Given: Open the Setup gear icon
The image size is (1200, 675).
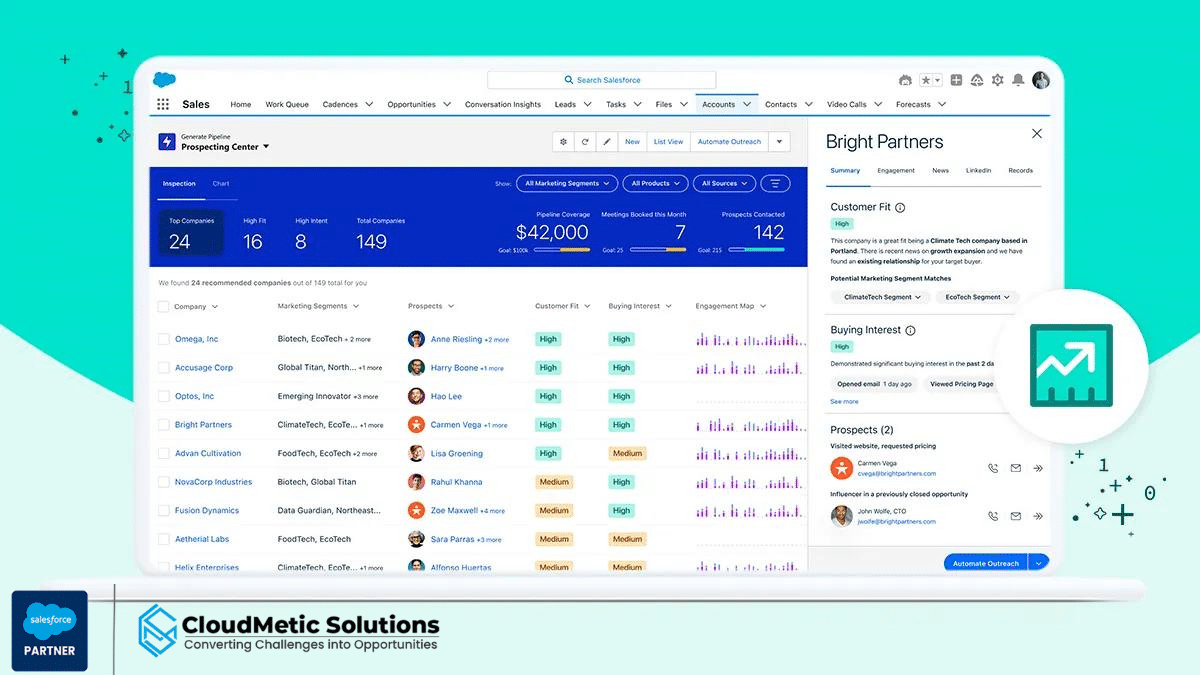Looking at the screenshot, I should coord(997,80).
